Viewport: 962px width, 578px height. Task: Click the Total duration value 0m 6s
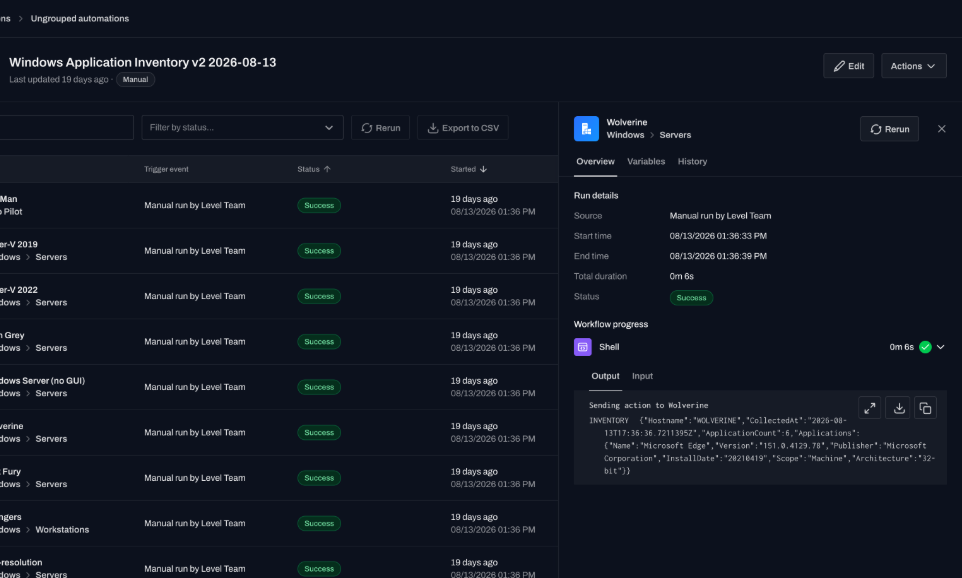coord(682,277)
